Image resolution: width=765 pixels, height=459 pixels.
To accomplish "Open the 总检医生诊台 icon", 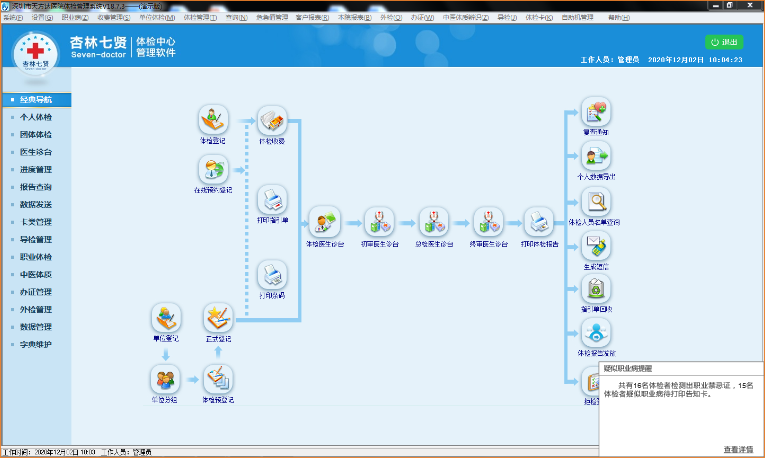I will (x=434, y=222).
